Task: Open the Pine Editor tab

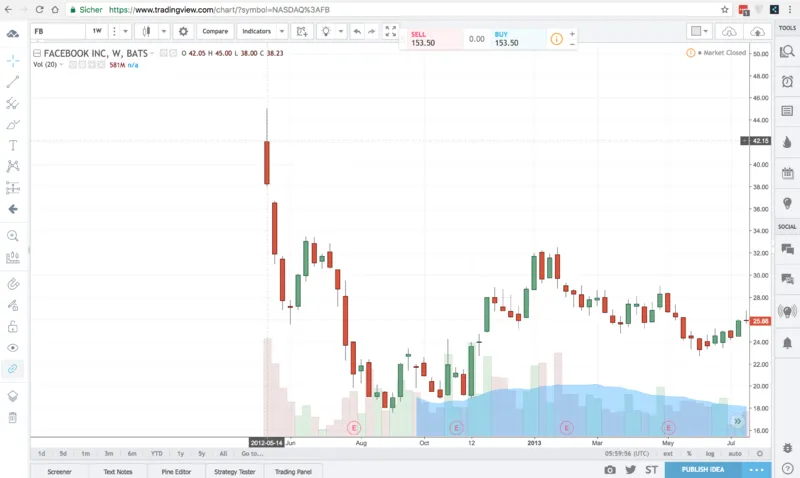Action: (x=176, y=471)
